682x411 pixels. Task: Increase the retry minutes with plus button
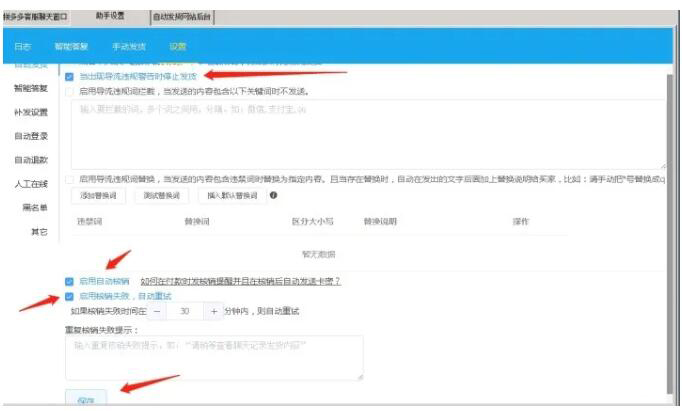(x=214, y=311)
